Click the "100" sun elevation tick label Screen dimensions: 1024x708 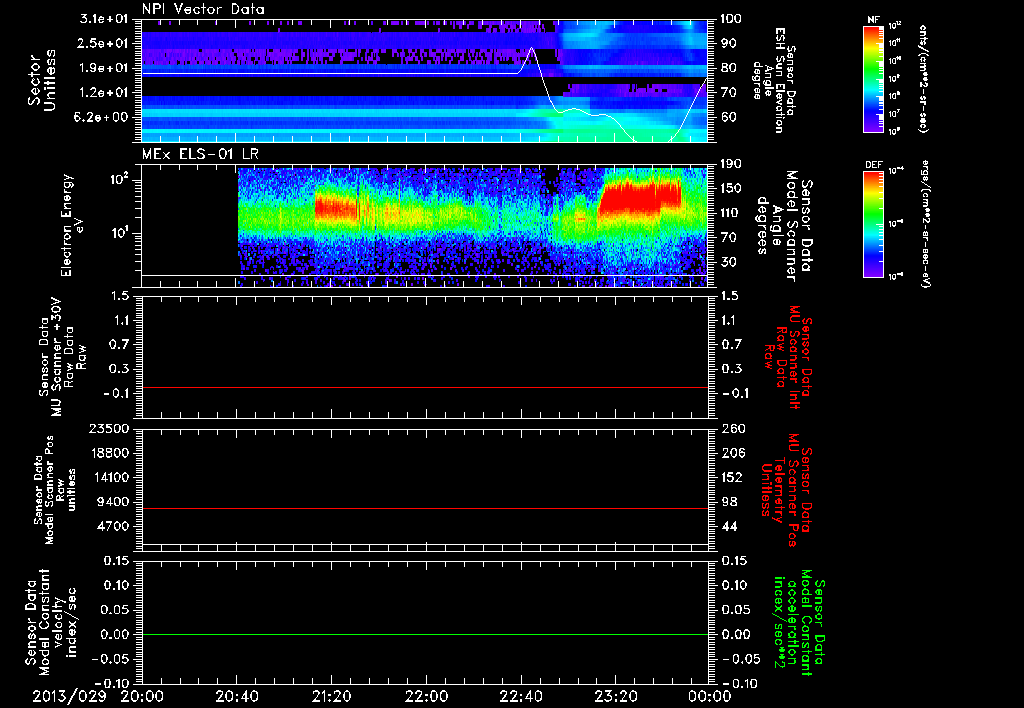(x=731, y=18)
